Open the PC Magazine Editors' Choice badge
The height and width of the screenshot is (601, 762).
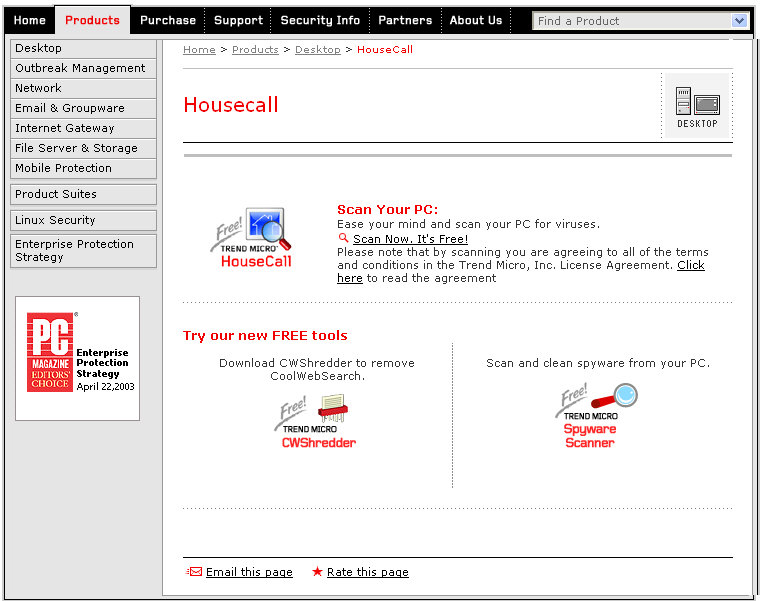(x=77, y=358)
